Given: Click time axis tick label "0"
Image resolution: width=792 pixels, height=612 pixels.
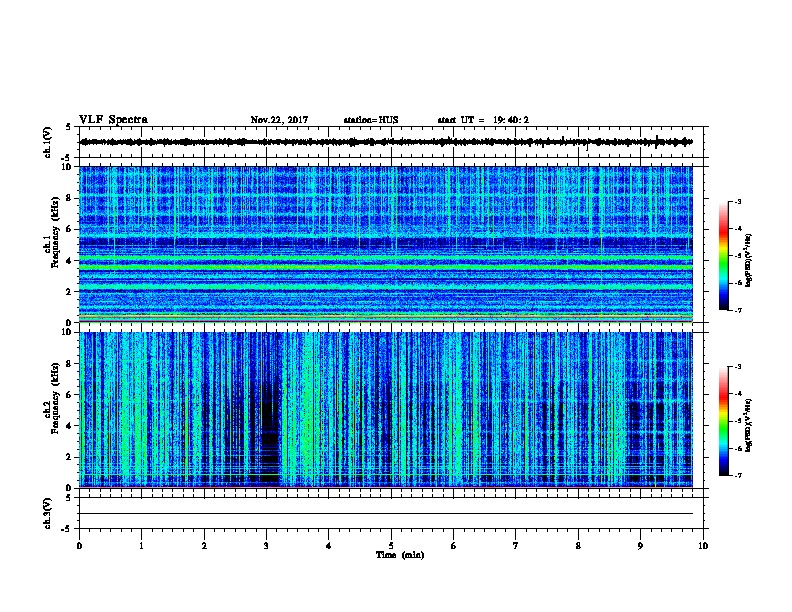Looking at the screenshot, I should 79,546.
